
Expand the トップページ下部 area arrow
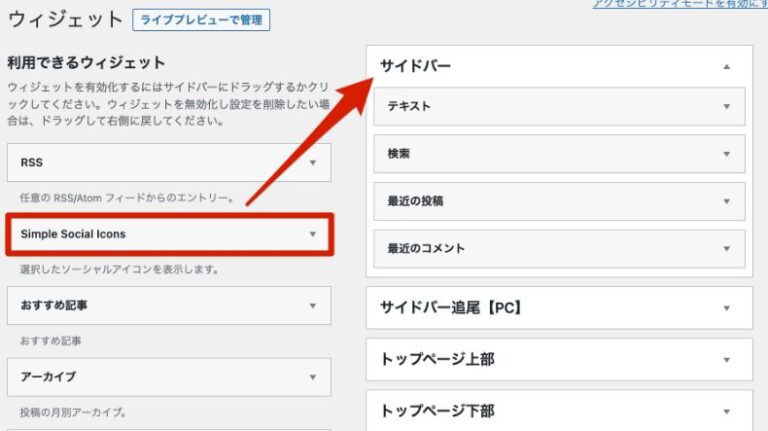pyautogui.click(x=727, y=411)
